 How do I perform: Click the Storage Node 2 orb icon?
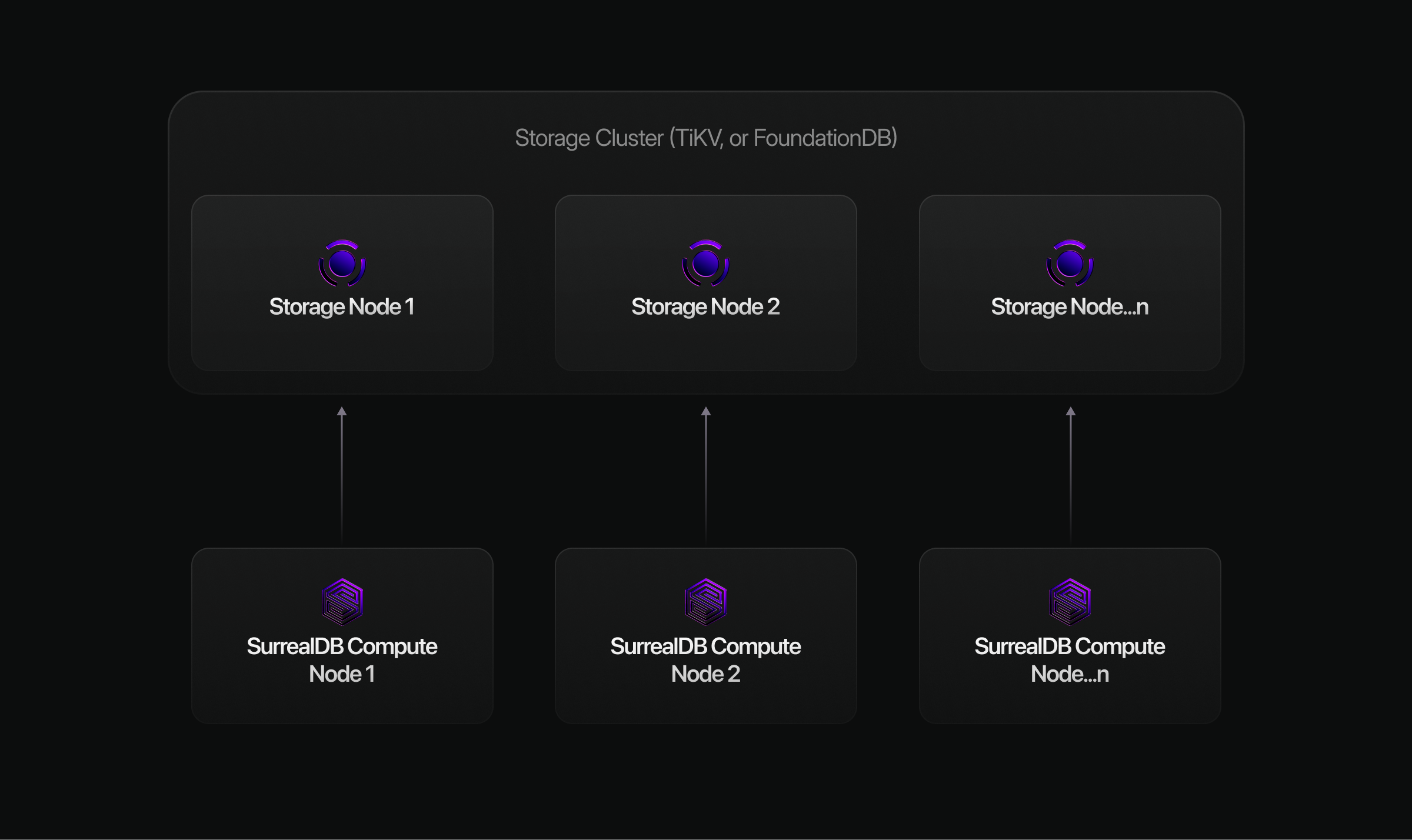(x=705, y=264)
